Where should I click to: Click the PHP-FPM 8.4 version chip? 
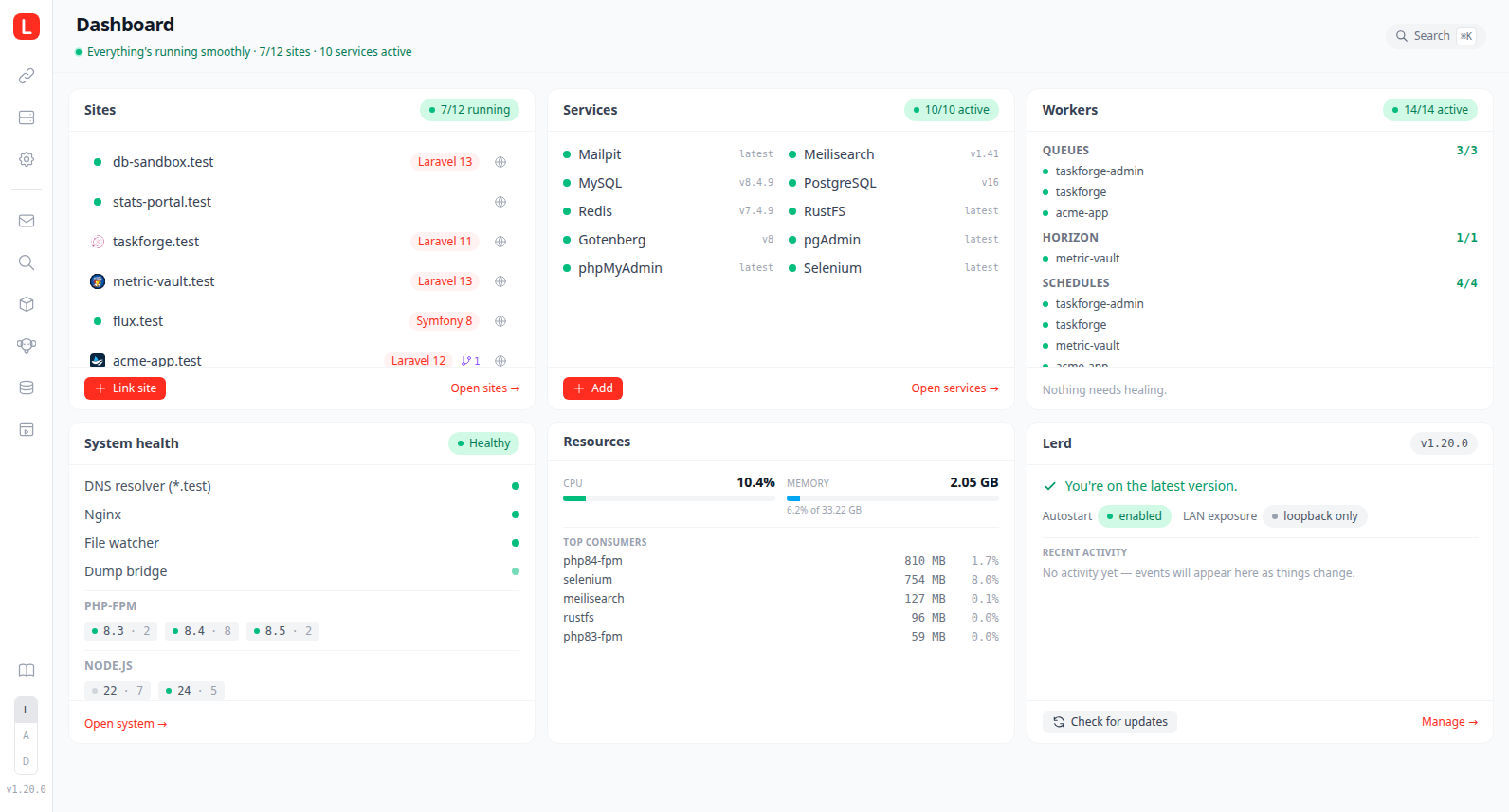tap(202, 631)
